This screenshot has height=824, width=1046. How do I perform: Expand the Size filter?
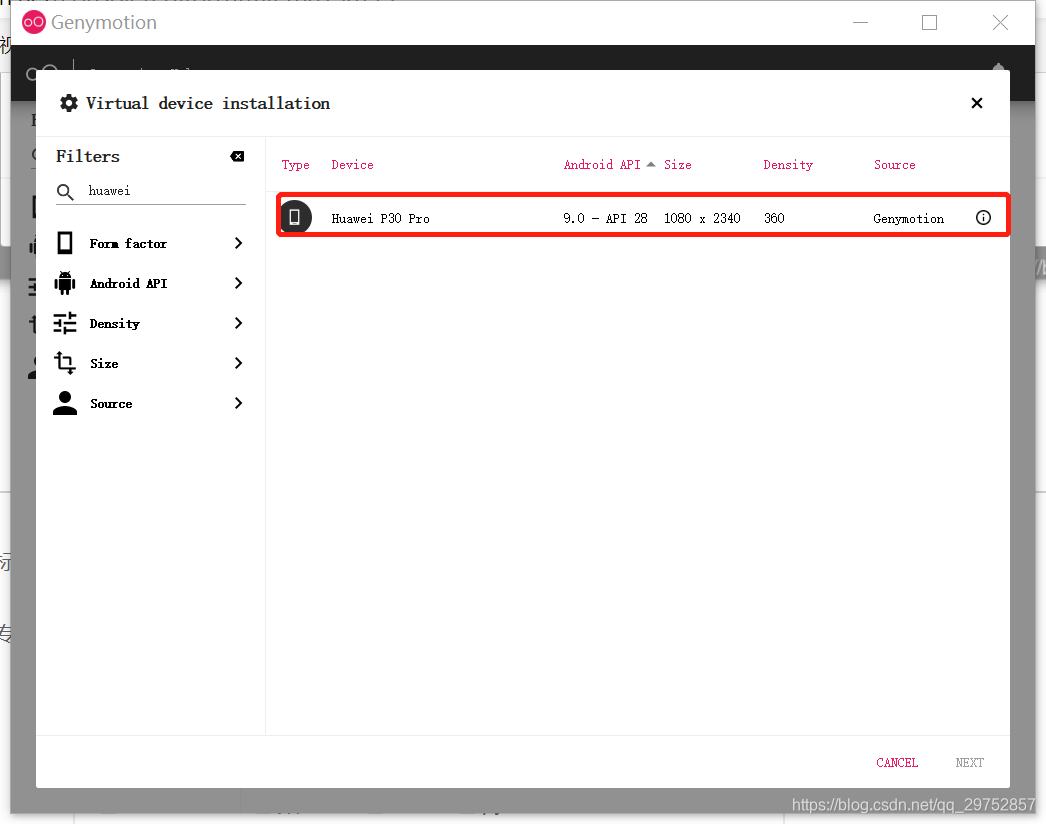click(149, 364)
